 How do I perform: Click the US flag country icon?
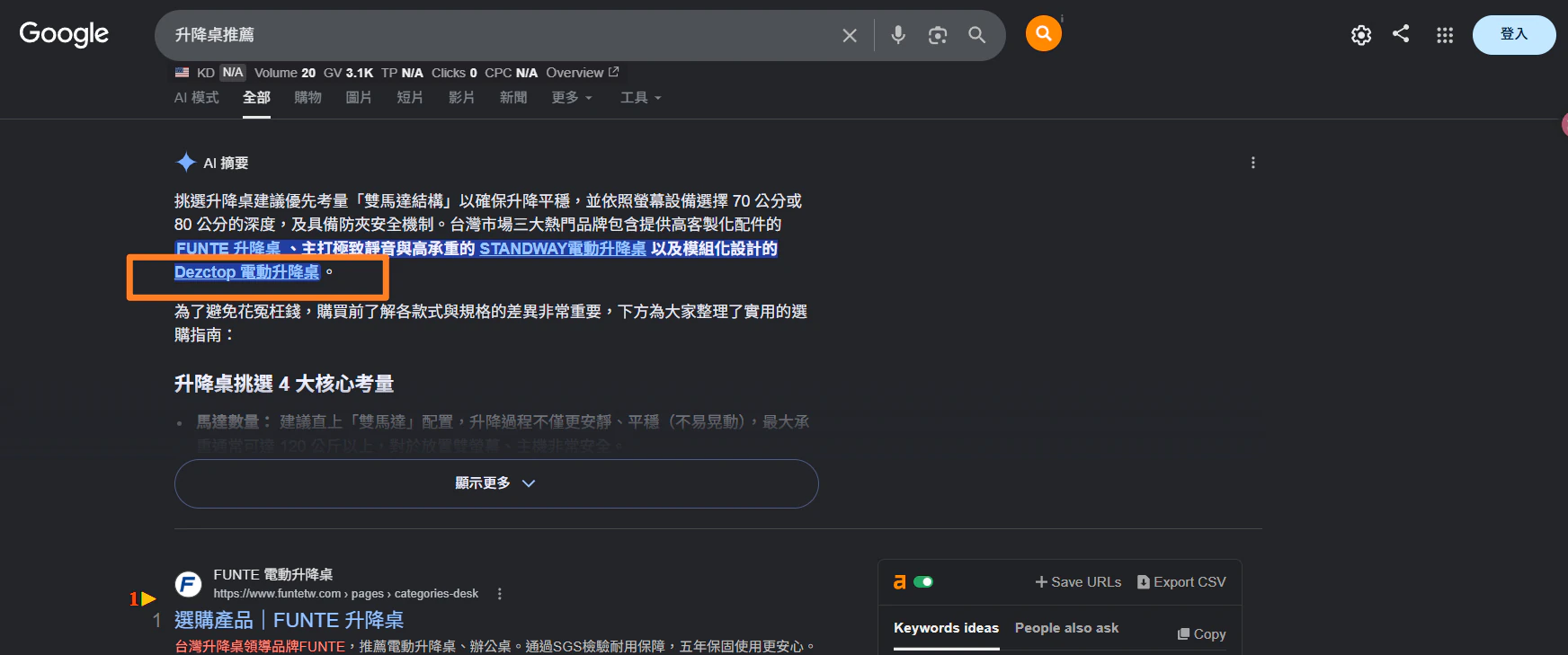[x=182, y=73]
